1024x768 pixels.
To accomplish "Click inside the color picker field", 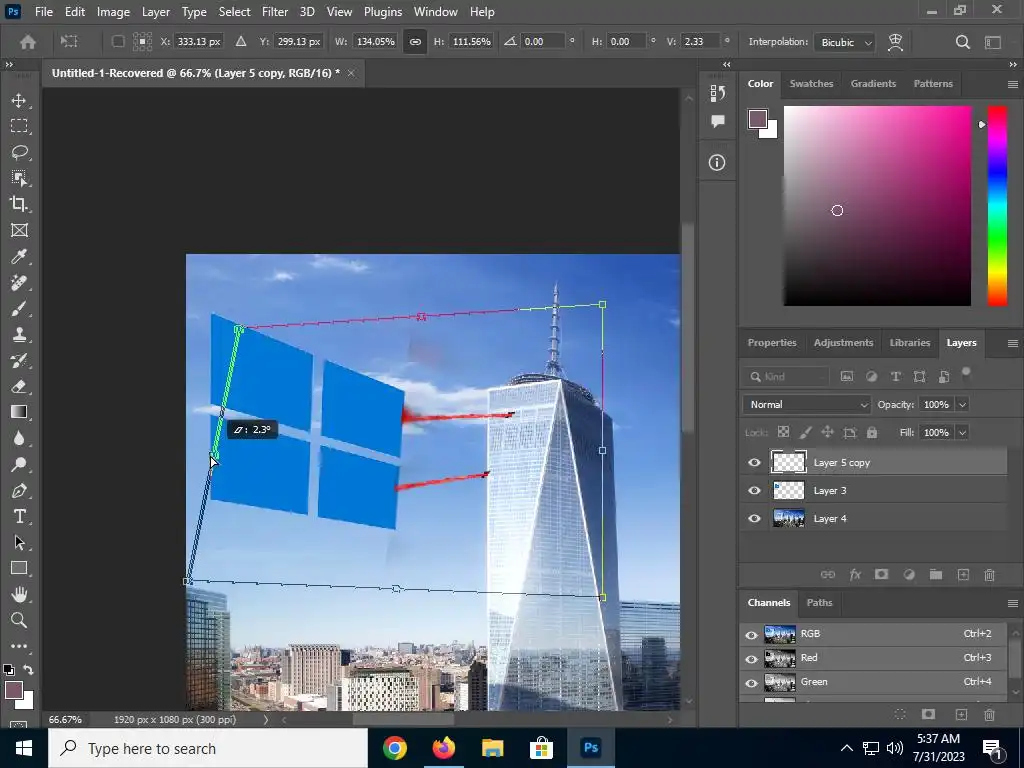I will 877,206.
